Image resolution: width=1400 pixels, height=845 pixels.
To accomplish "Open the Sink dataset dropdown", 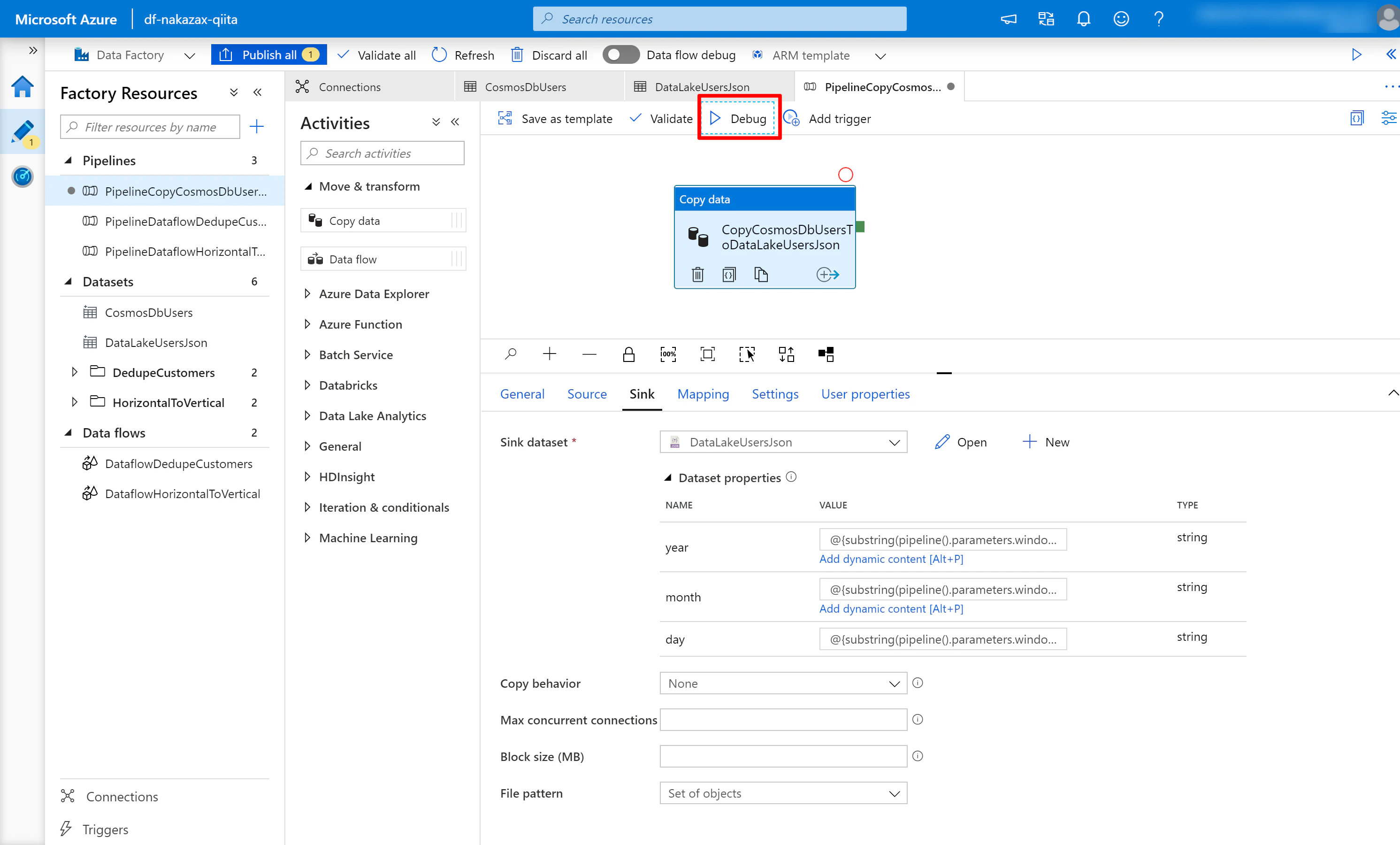I will tap(783, 442).
